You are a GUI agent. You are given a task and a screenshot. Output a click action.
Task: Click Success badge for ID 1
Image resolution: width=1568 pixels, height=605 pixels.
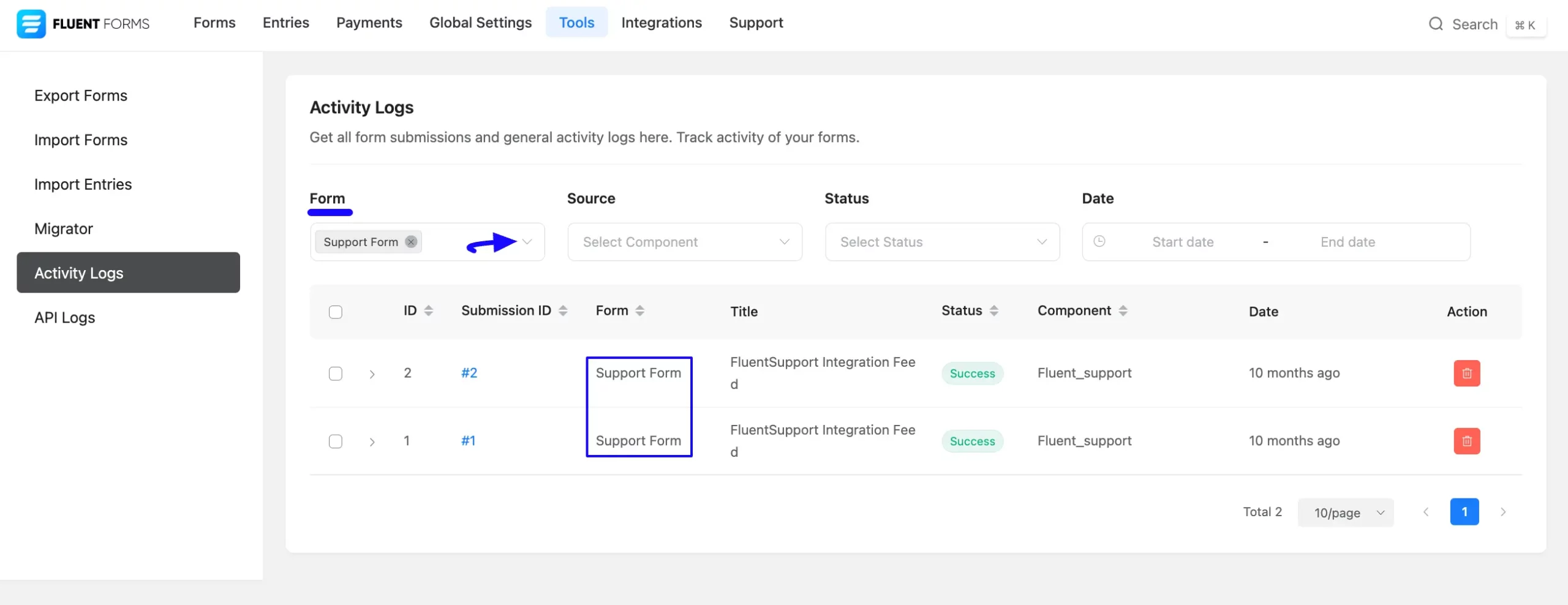click(x=972, y=442)
